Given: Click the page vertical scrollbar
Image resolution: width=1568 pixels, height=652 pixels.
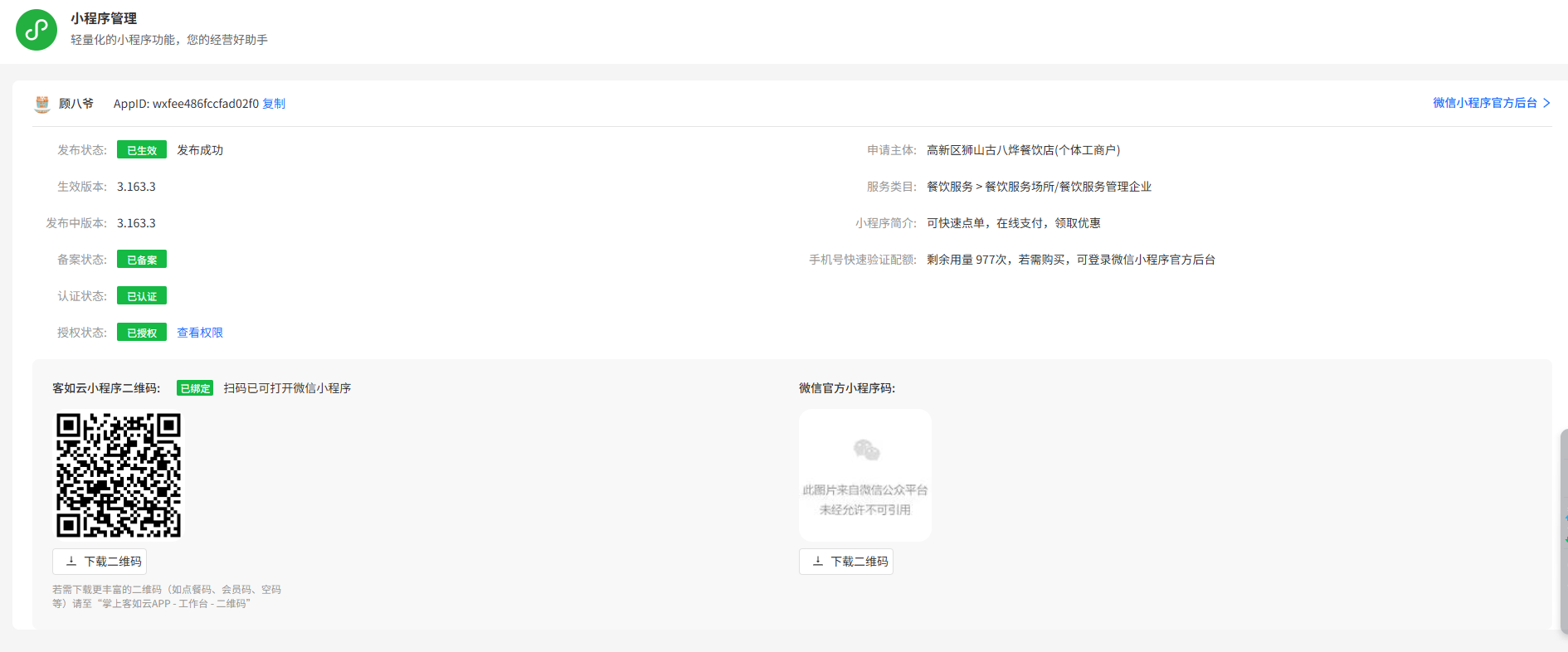Looking at the screenshot, I should (1564, 531).
